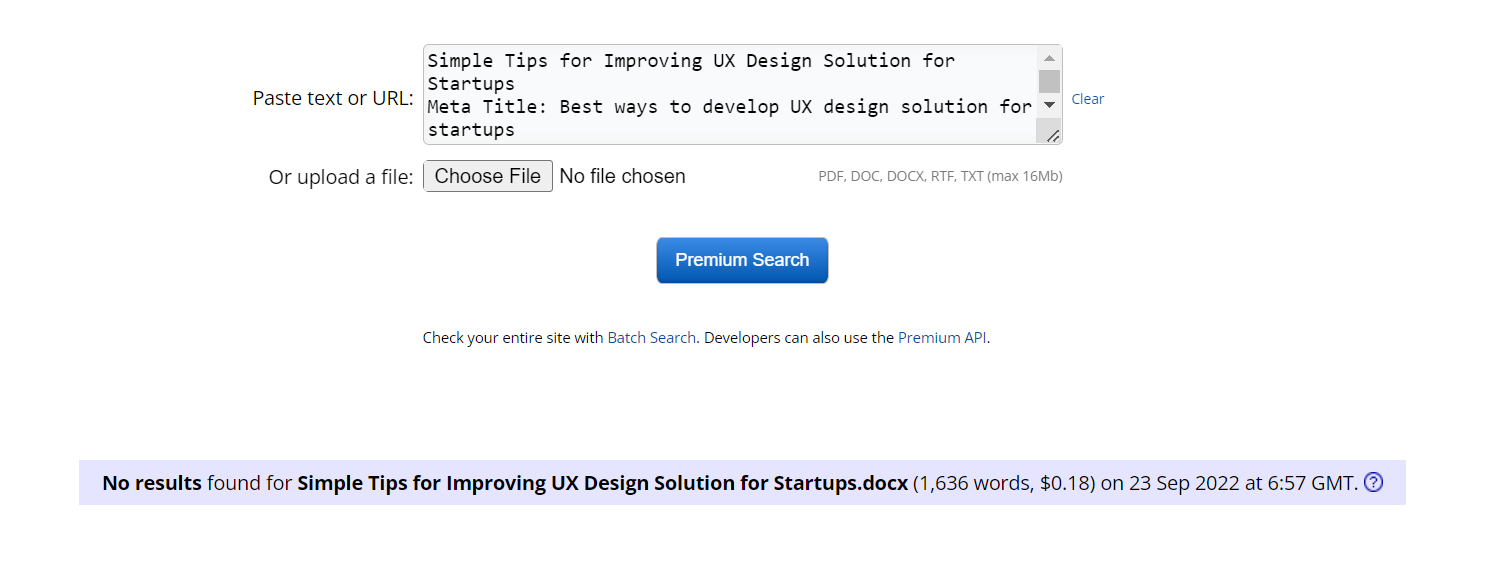Click the supported file formats hint text
This screenshot has height=568, width=1486.
939,177
